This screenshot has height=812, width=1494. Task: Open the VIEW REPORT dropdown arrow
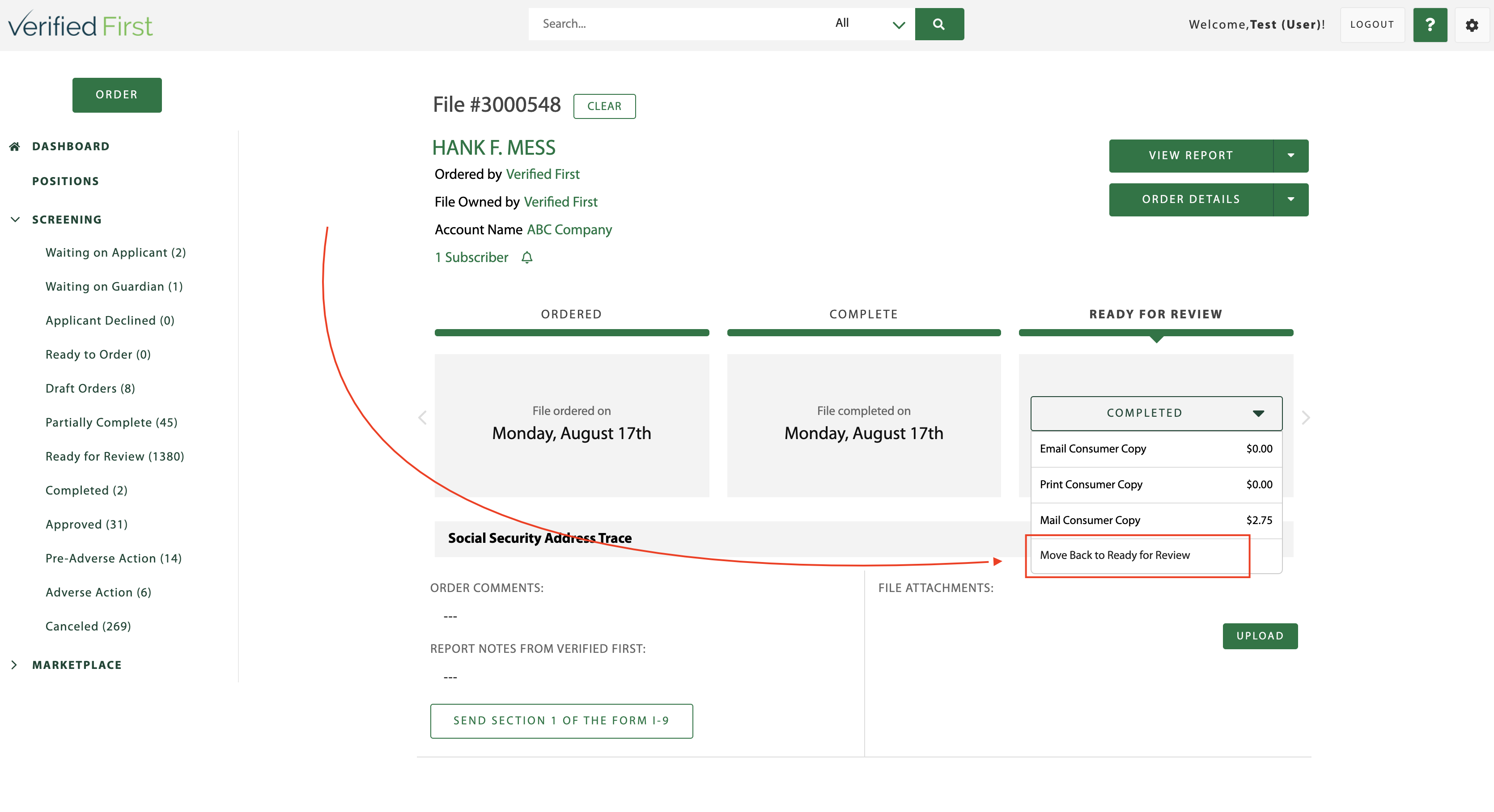[x=1290, y=155]
